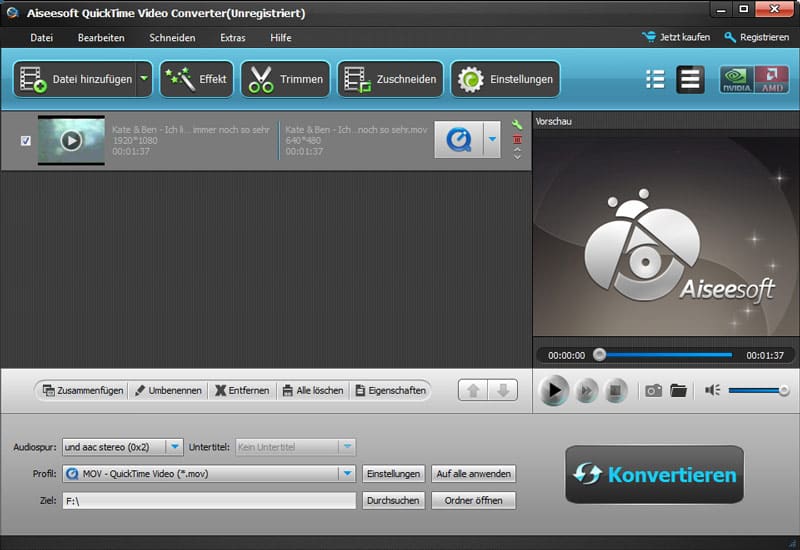The width and height of the screenshot is (800, 550).
Task: Start preview playback with play button
Action: [x=554, y=391]
